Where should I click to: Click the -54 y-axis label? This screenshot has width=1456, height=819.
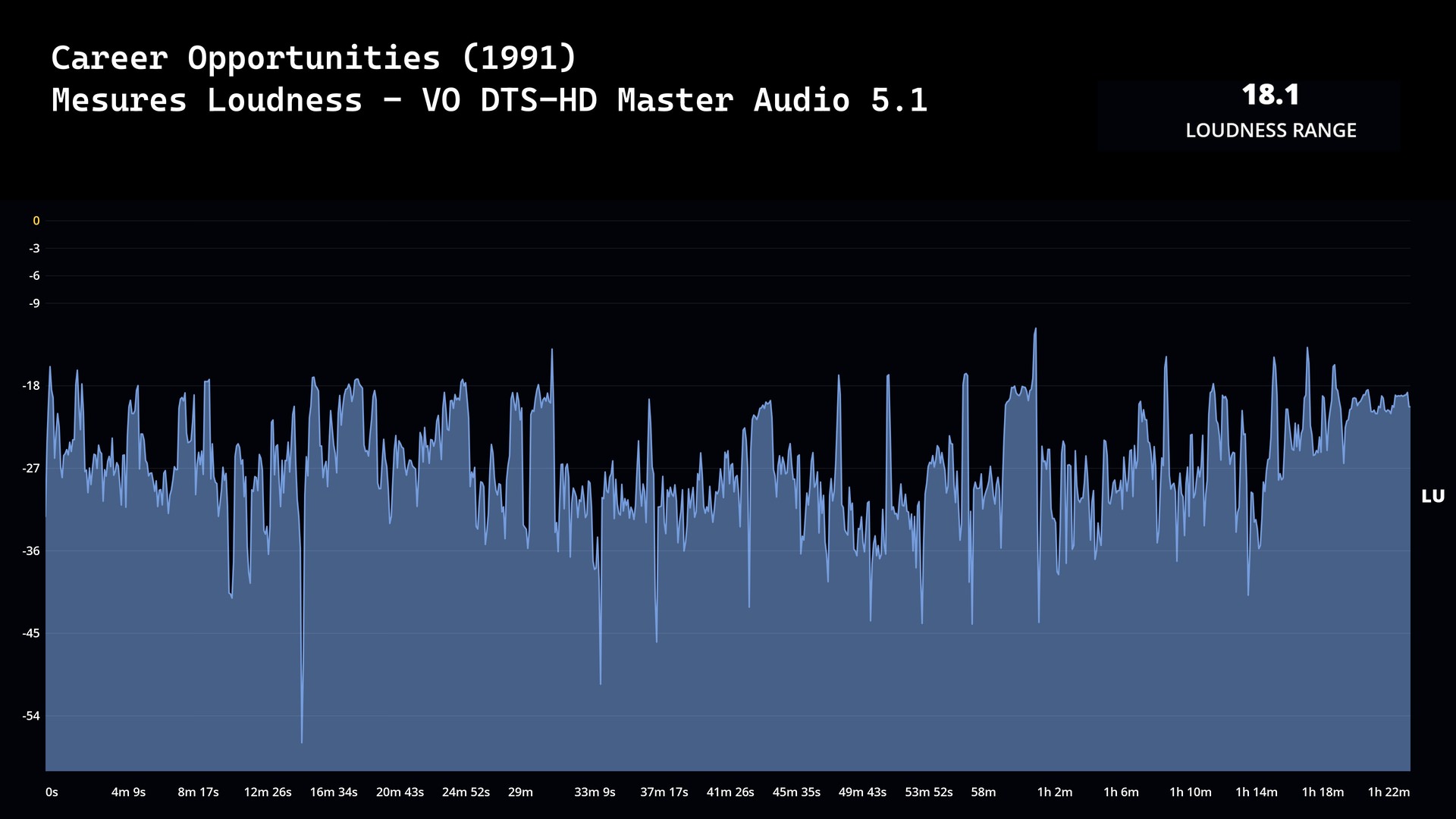(31, 716)
